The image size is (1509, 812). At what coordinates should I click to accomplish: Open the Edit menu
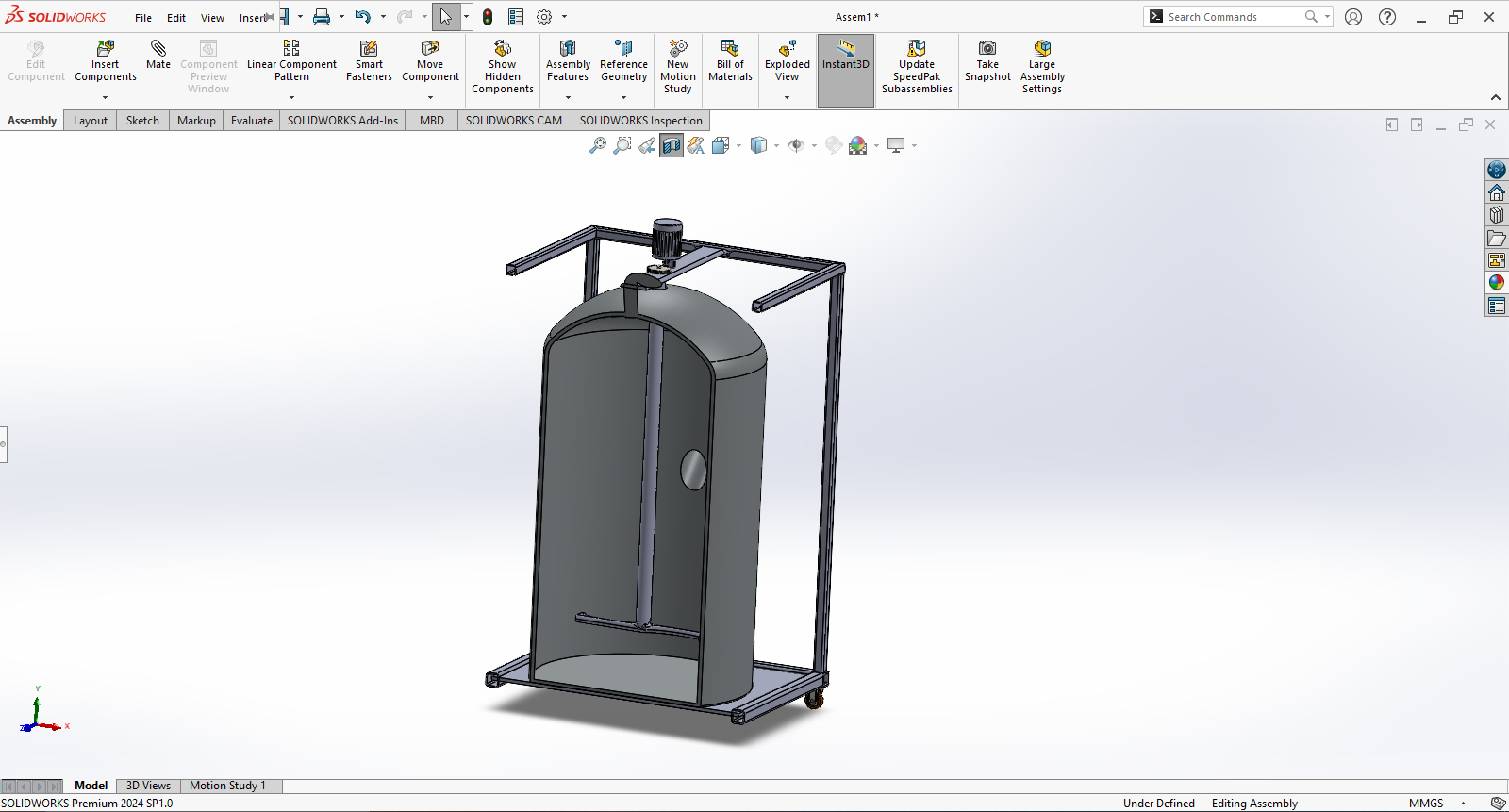(176, 18)
